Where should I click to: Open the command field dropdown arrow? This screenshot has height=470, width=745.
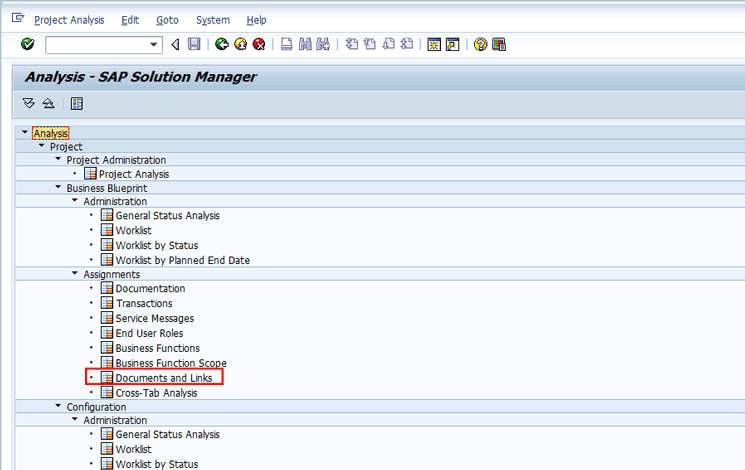[x=153, y=45]
